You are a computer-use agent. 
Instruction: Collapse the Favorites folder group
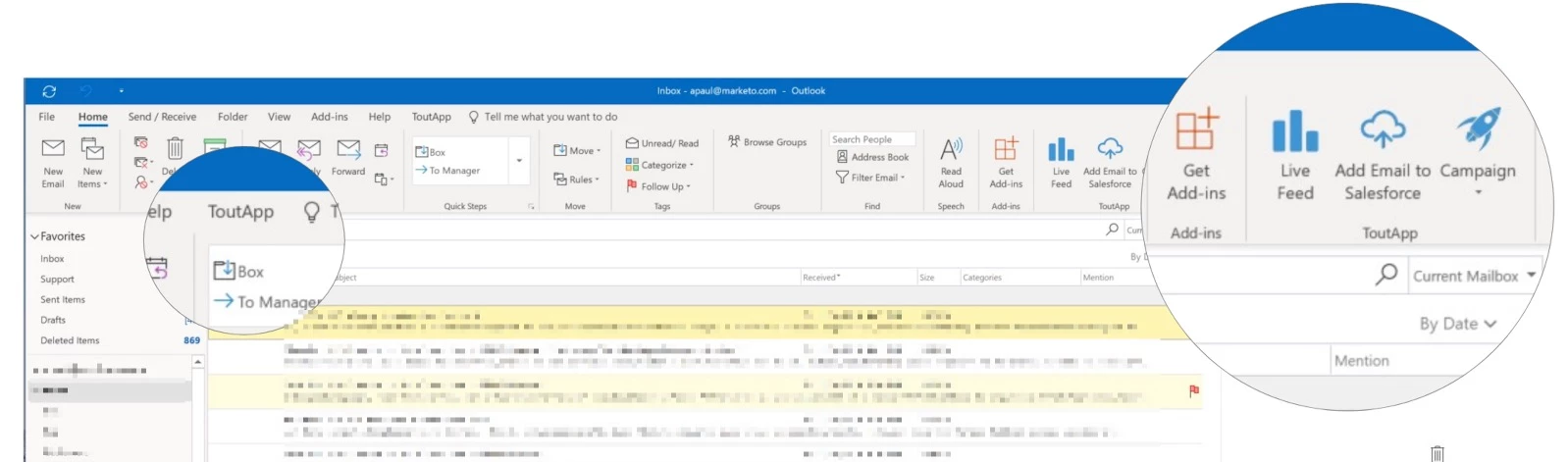[34, 236]
